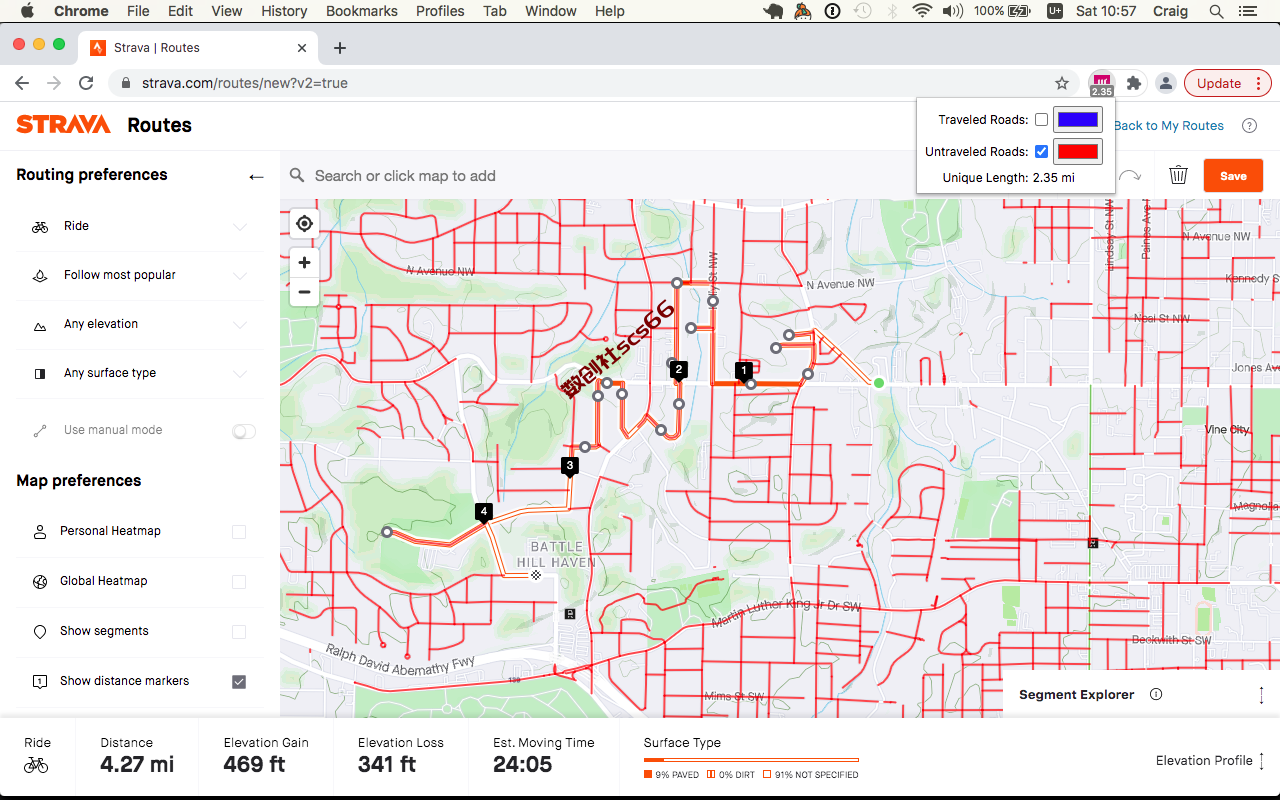Click the redo arrow icon

1129,176
